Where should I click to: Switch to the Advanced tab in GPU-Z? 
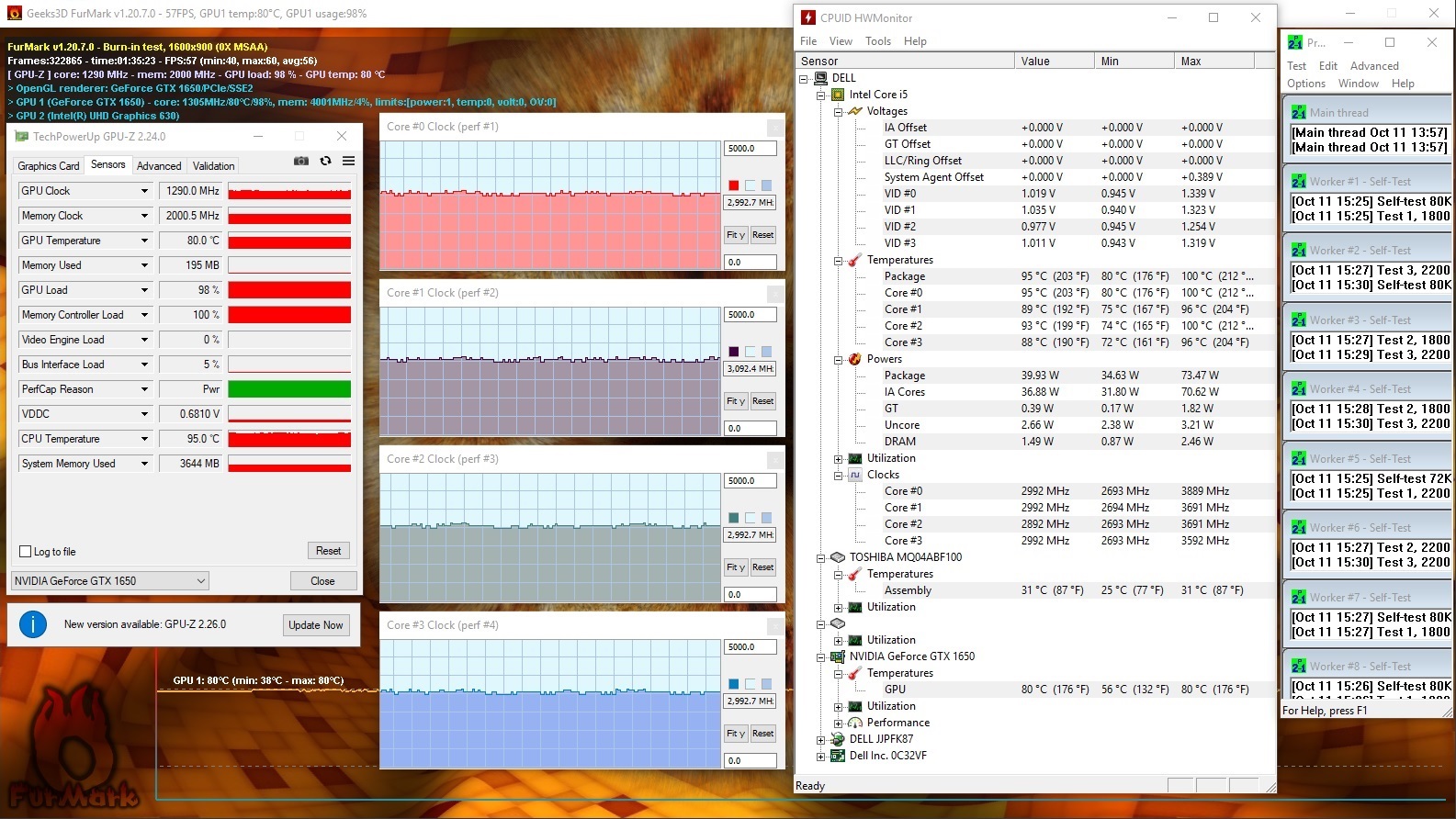click(x=159, y=166)
